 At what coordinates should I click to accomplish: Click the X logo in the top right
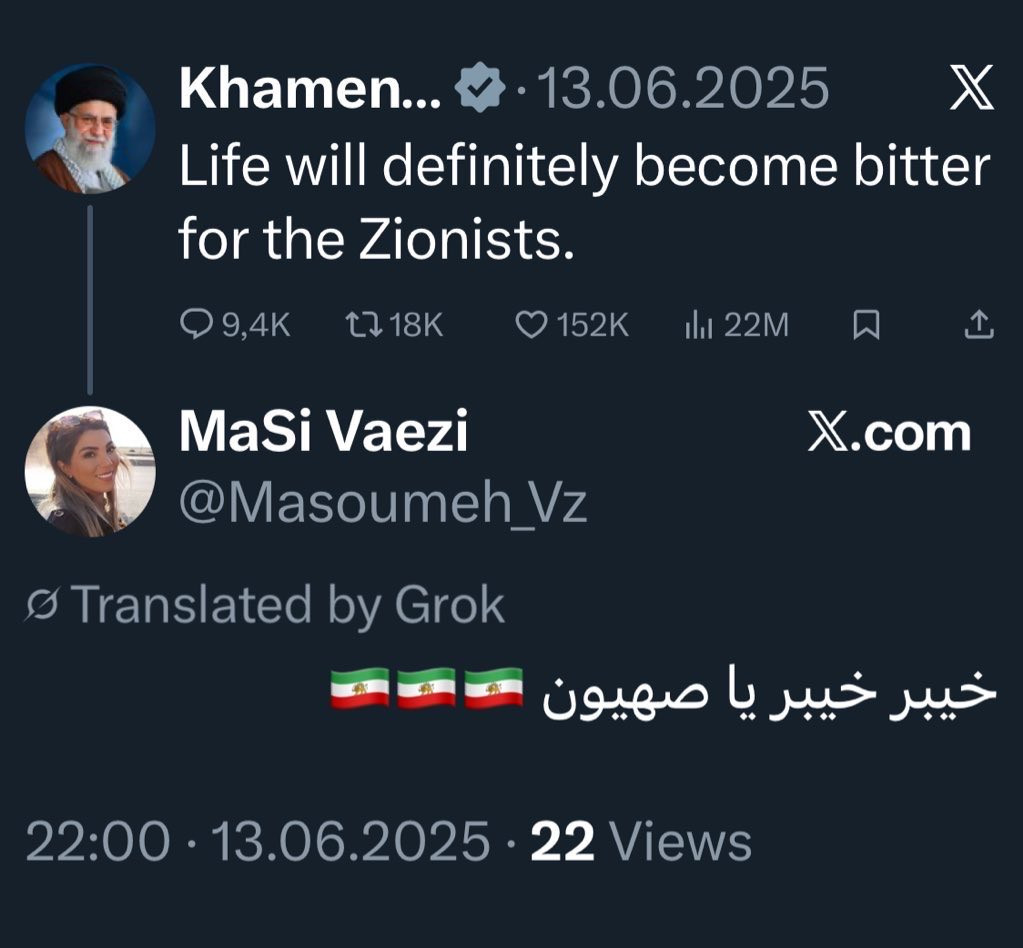pos(971,90)
